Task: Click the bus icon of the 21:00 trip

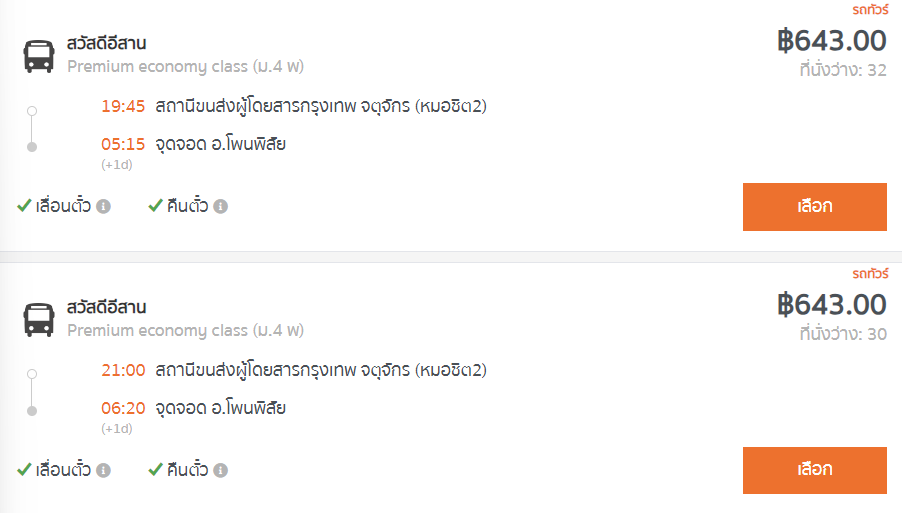Action: (x=39, y=320)
